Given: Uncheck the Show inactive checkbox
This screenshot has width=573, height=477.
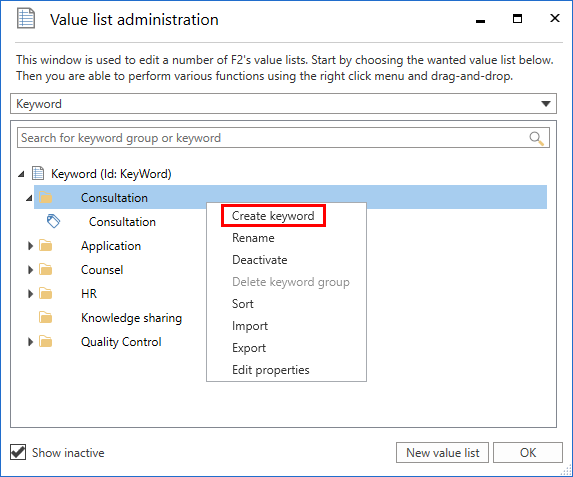Looking at the screenshot, I should click(x=18, y=452).
